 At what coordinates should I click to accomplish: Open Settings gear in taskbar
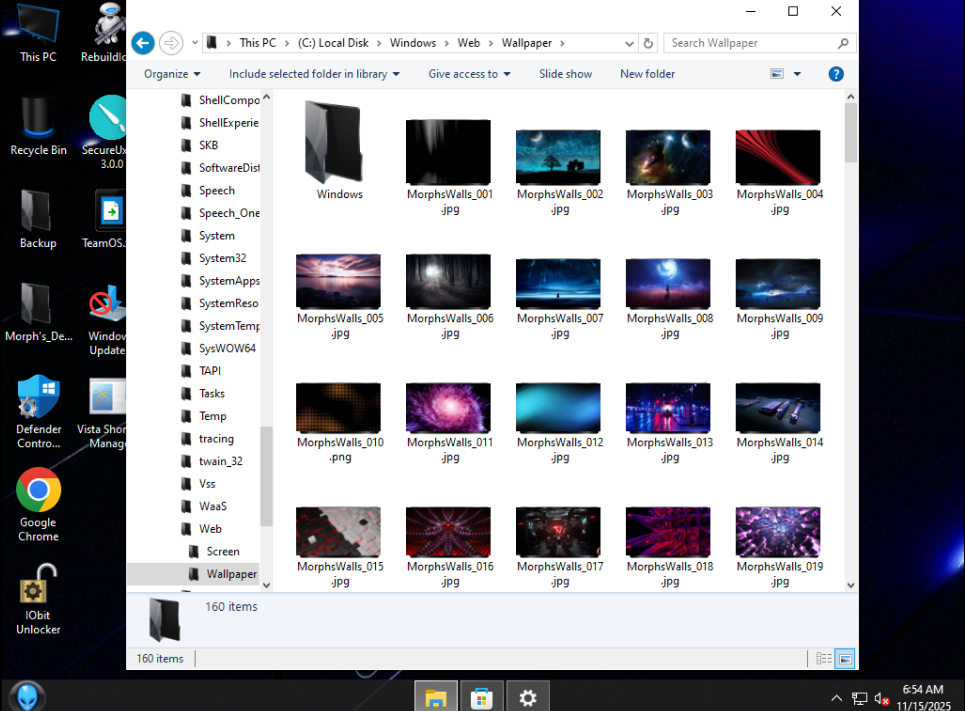pos(528,696)
